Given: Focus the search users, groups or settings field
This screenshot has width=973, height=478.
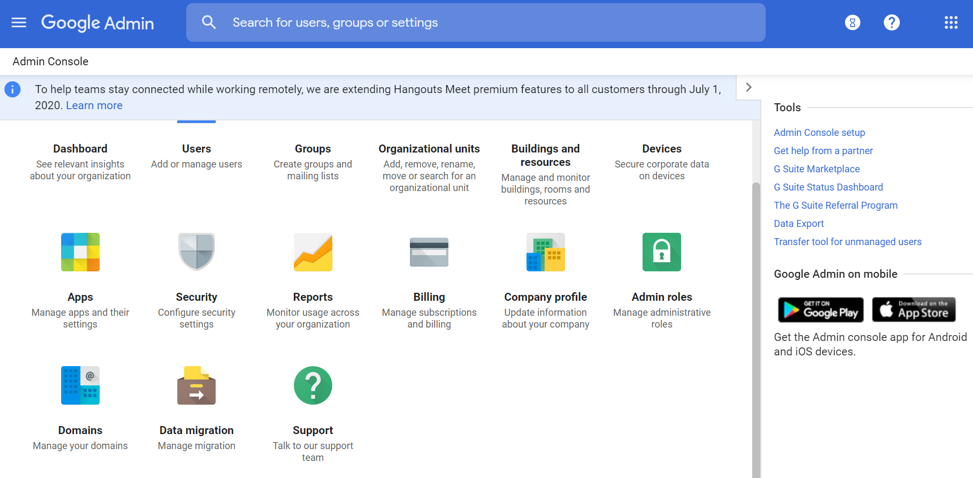Looking at the screenshot, I should pos(475,23).
